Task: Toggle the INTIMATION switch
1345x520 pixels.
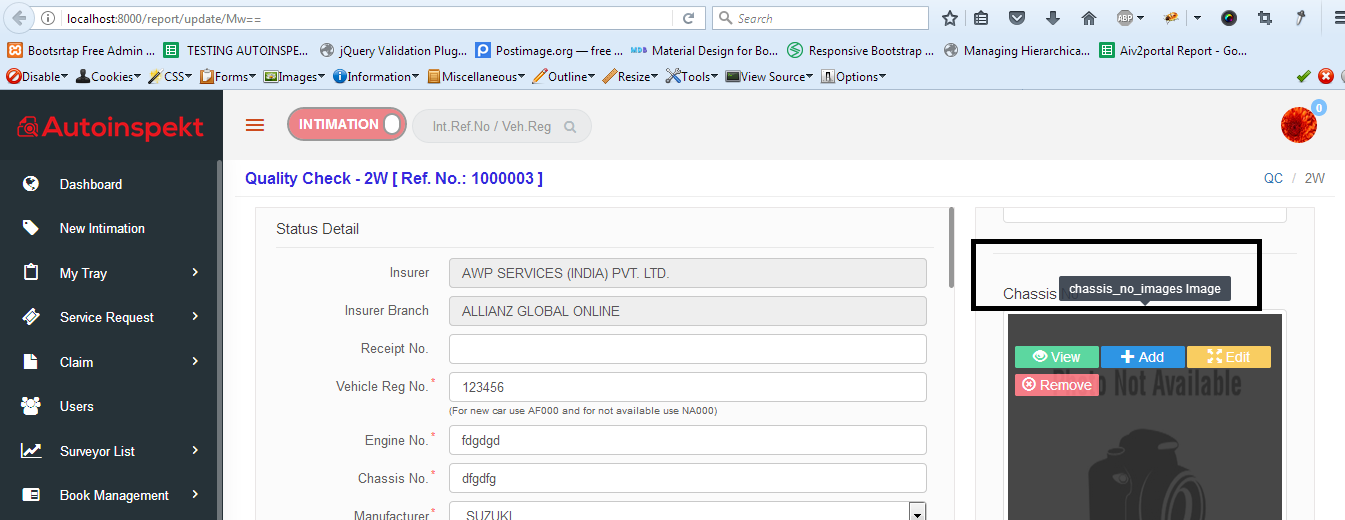Action: (x=347, y=125)
